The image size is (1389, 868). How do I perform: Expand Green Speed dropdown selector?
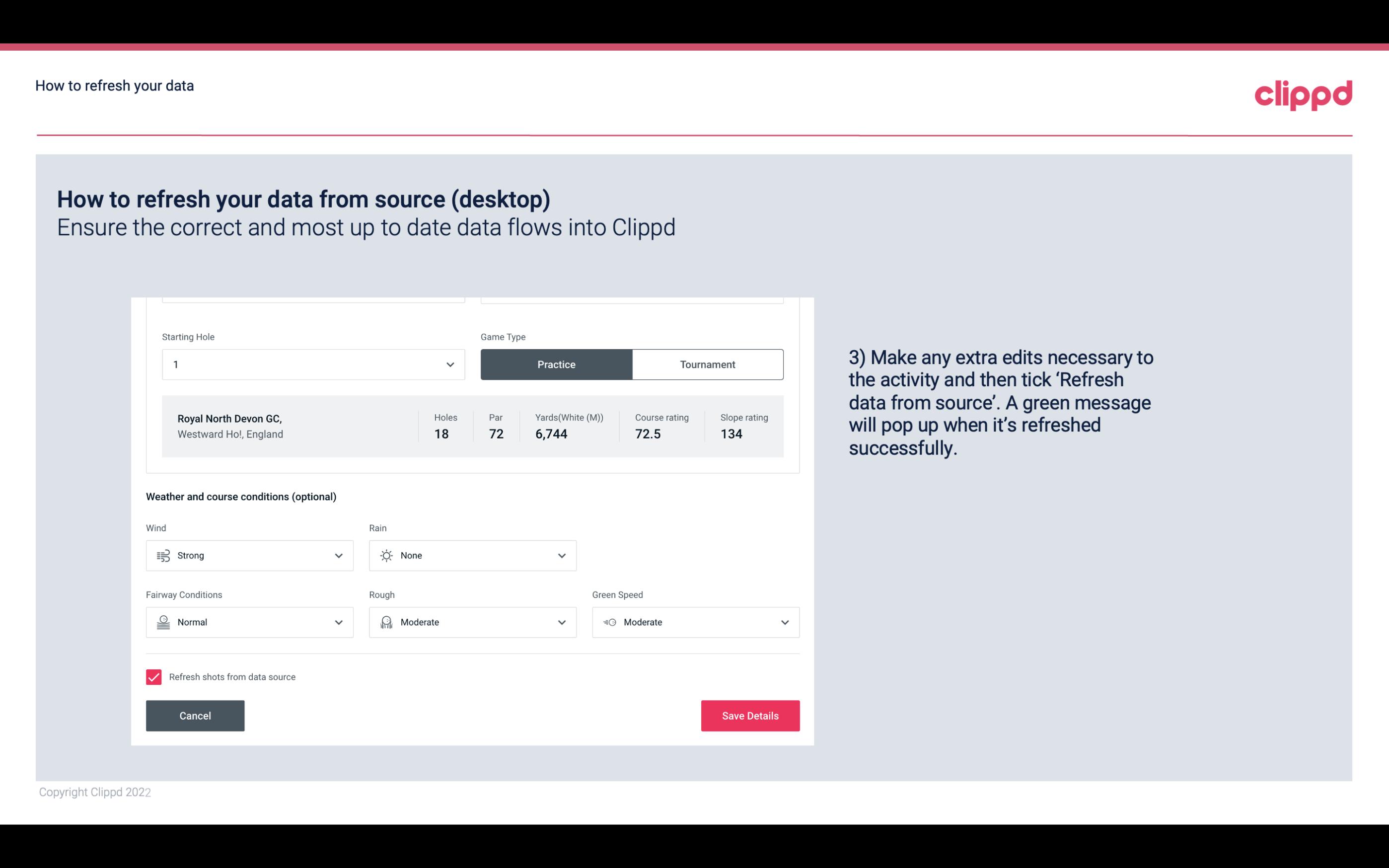(x=785, y=622)
